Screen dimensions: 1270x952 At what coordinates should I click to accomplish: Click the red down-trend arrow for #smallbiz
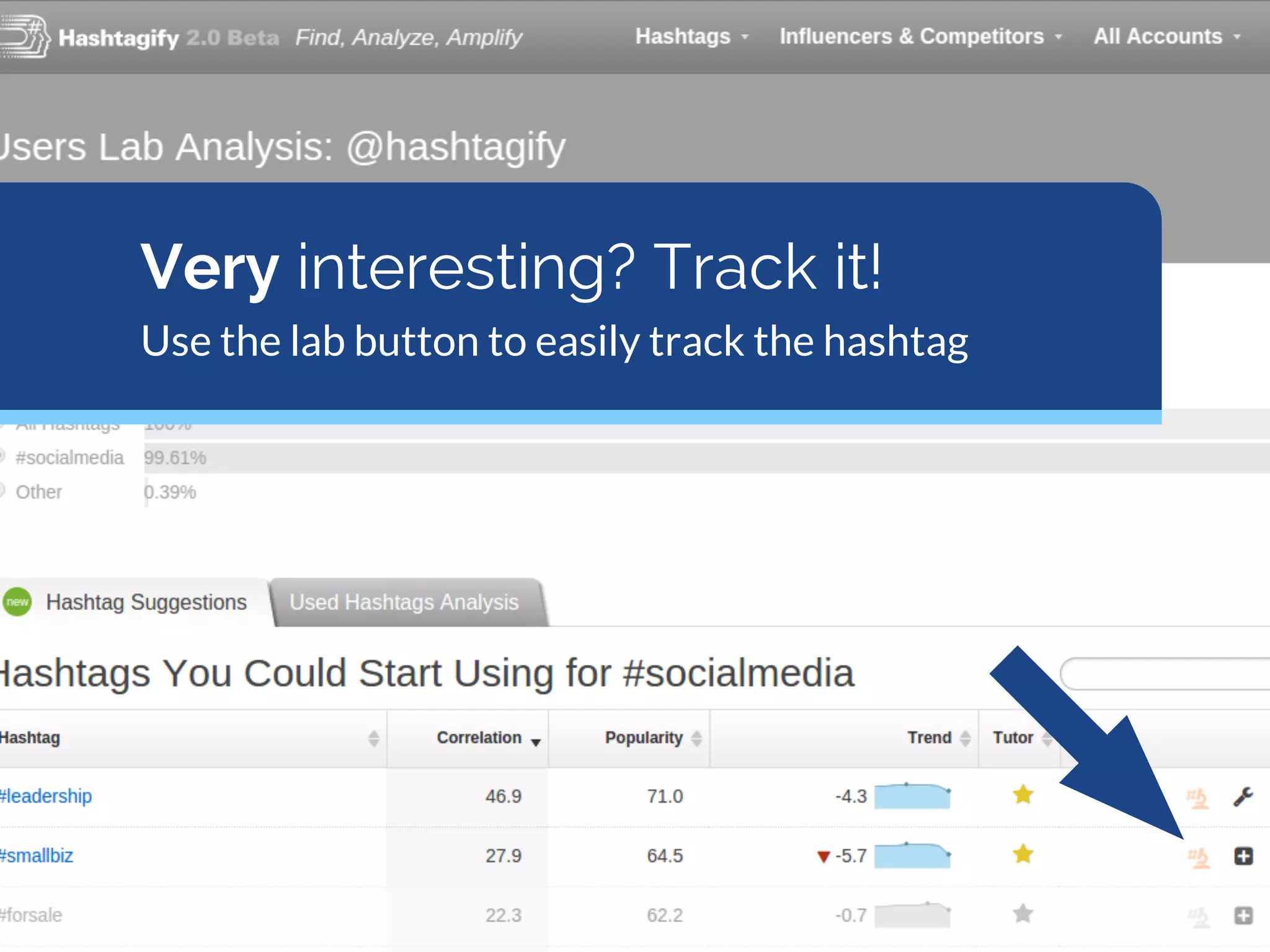click(x=824, y=857)
